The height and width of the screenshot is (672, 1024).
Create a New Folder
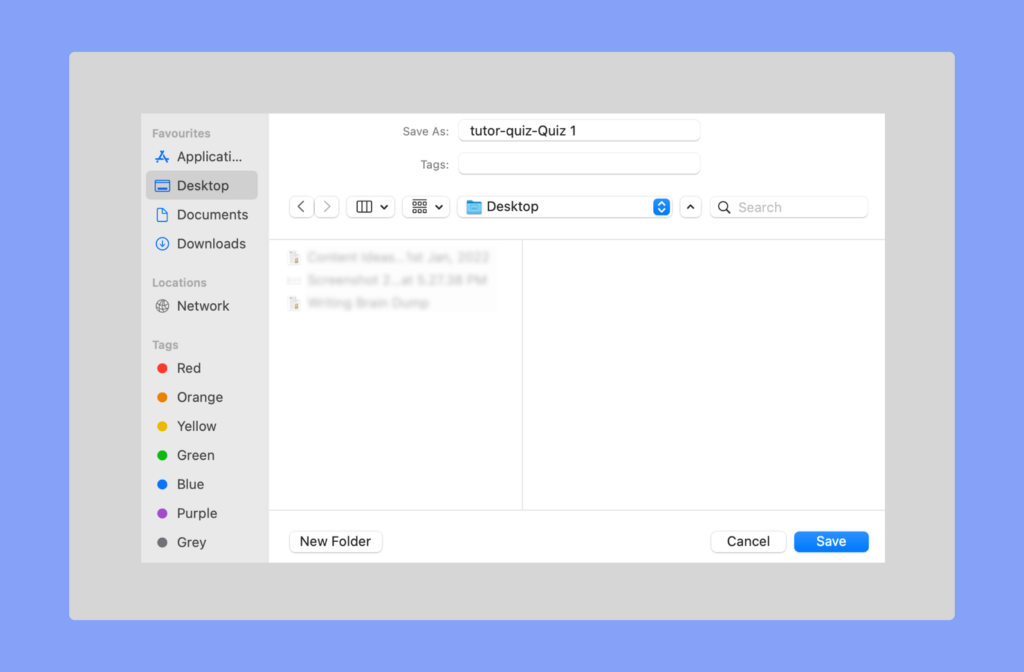point(335,541)
